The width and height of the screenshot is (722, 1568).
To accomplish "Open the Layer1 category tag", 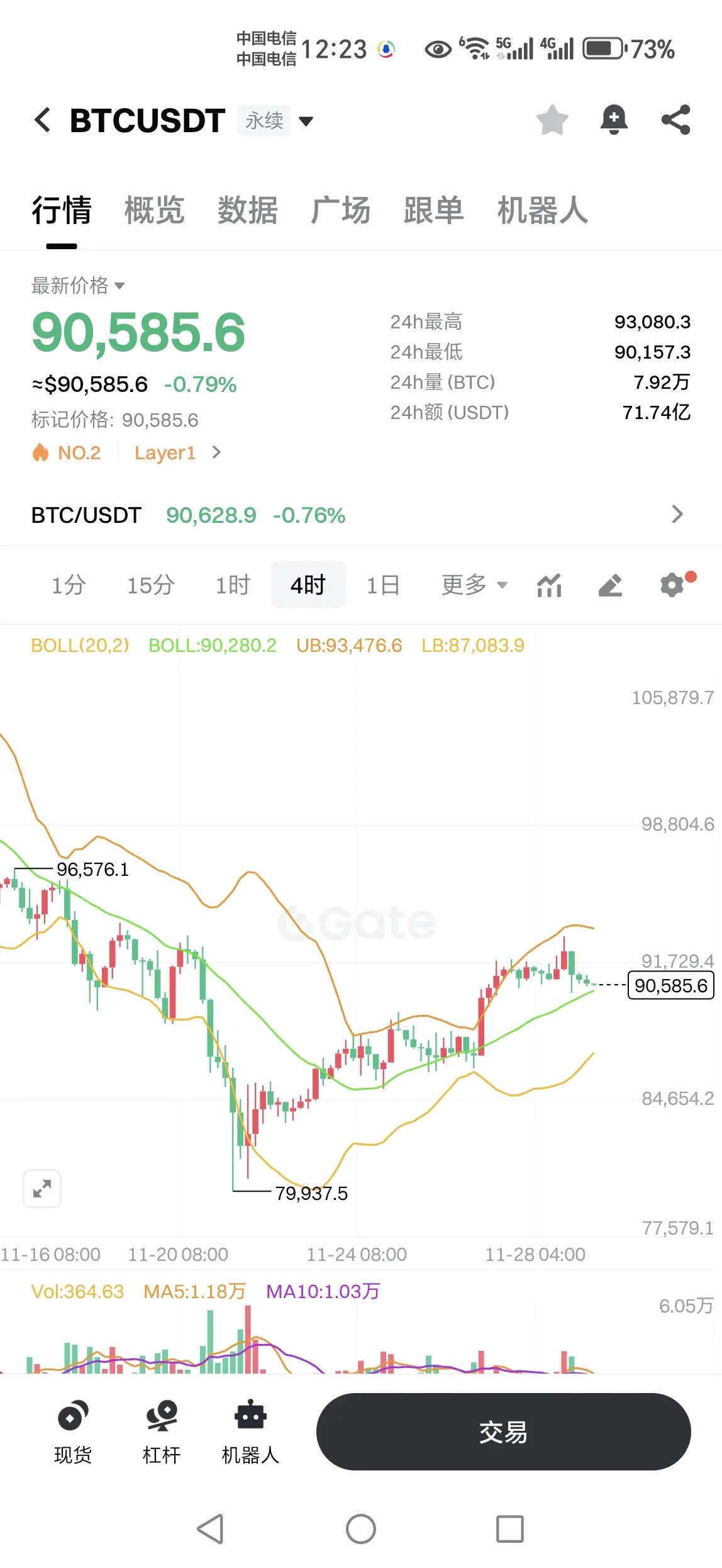I will (165, 452).
